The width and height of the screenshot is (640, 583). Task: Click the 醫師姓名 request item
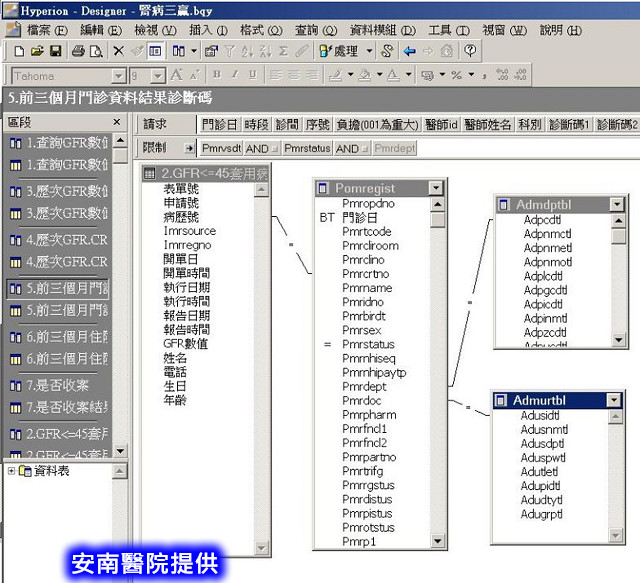pyautogui.click(x=488, y=124)
